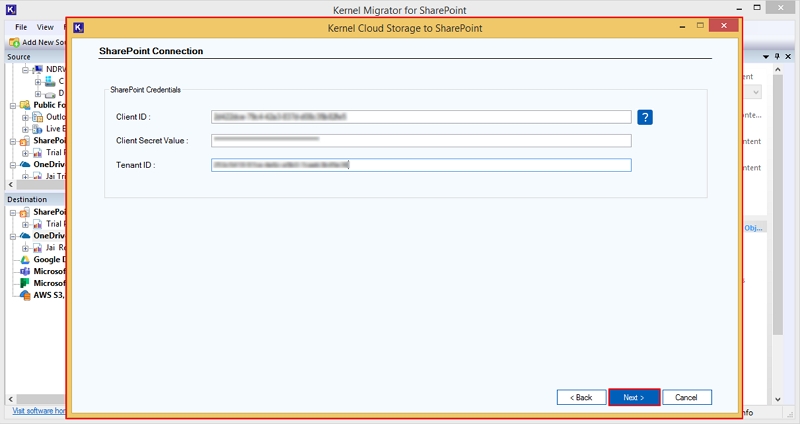Screen dimensions: 800x424
Task: Click the help question mark beside Client ID
Action: pyautogui.click(x=645, y=117)
